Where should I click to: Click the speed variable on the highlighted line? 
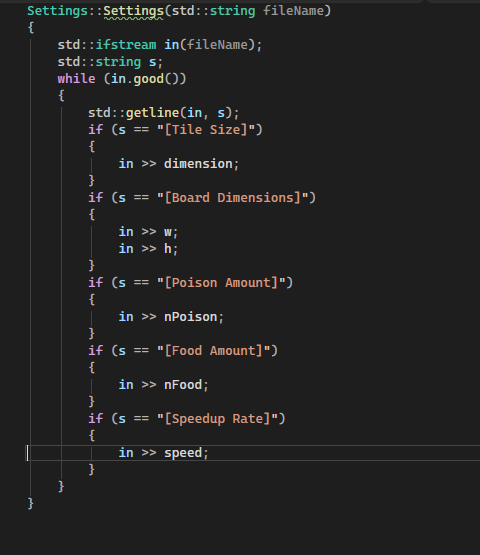(183, 453)
